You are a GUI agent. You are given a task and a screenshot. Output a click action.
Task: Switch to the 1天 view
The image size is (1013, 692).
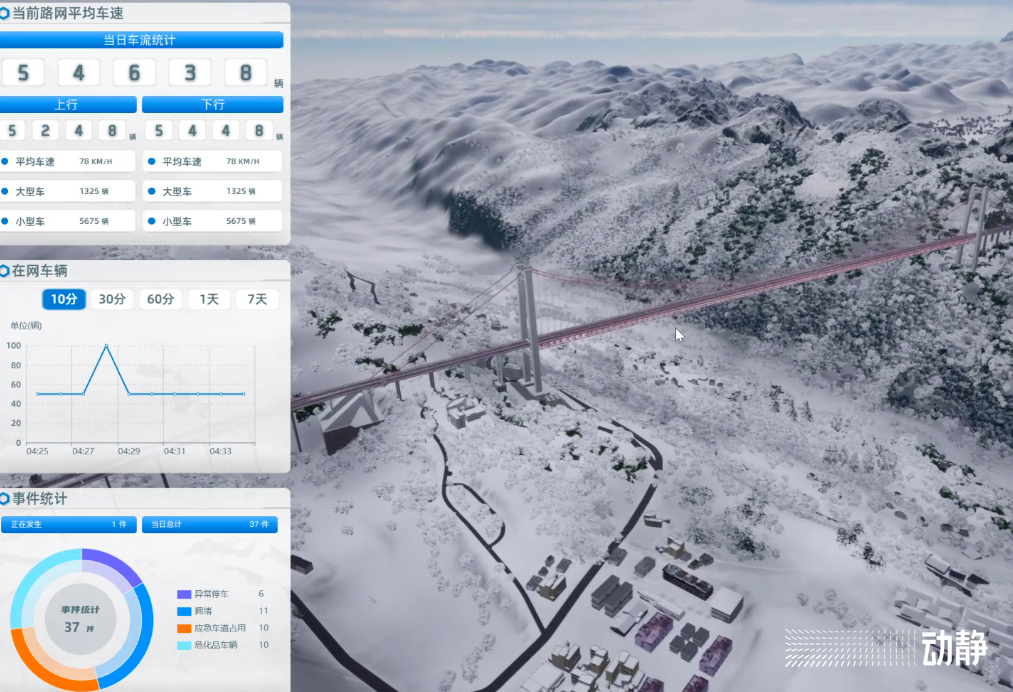pos(209,299)
